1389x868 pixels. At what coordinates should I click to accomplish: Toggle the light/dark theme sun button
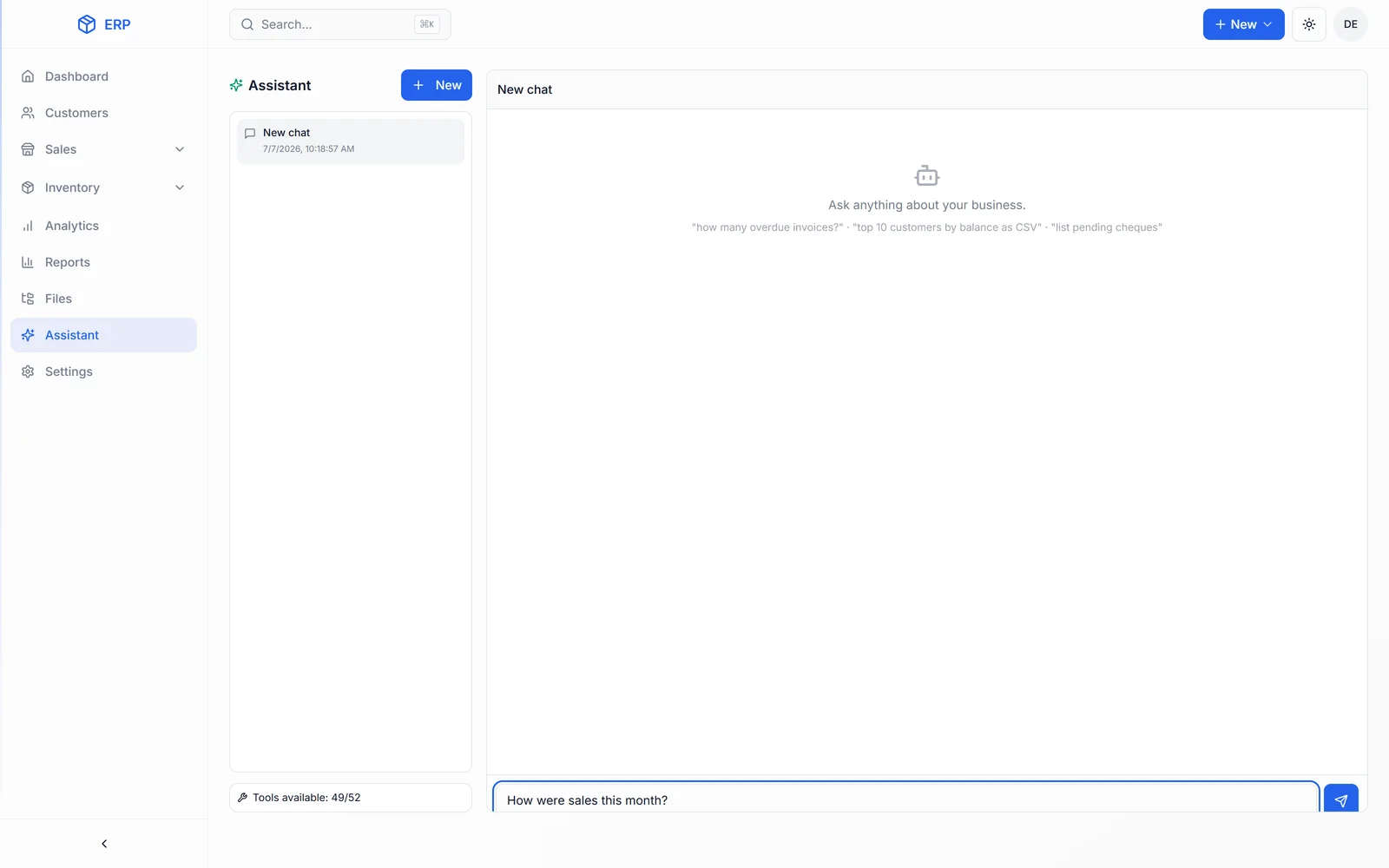point(1309,24)
